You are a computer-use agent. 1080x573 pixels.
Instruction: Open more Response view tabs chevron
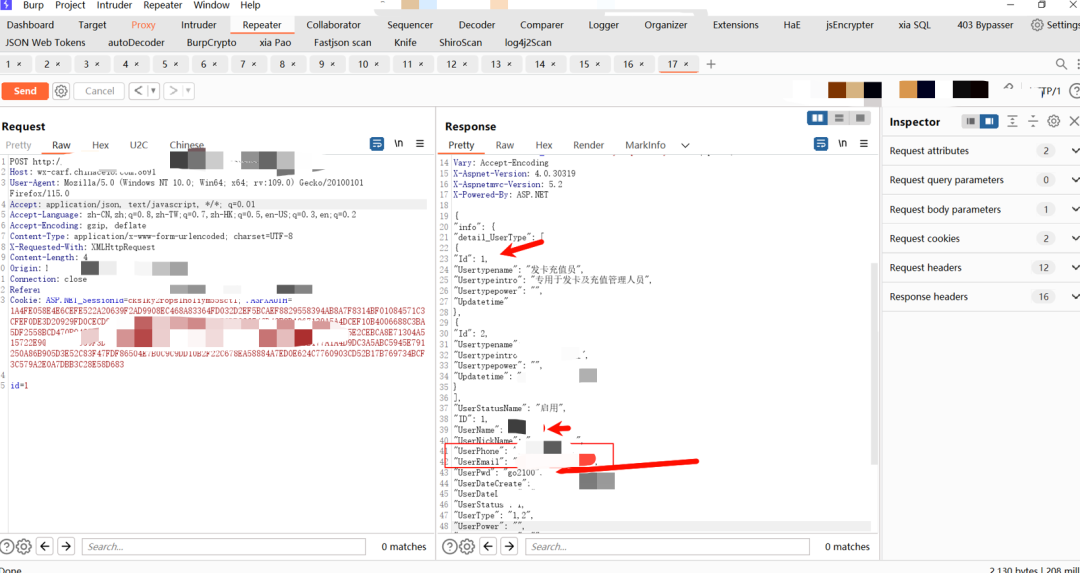(x=685, y=145)
